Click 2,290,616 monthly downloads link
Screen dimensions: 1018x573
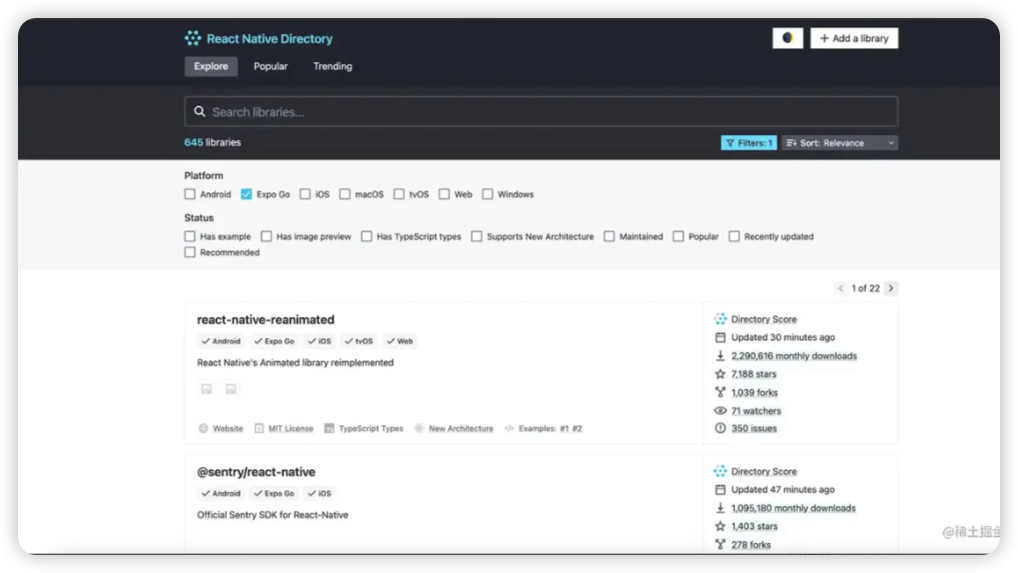pyautogui.click(x=794, y=356)
